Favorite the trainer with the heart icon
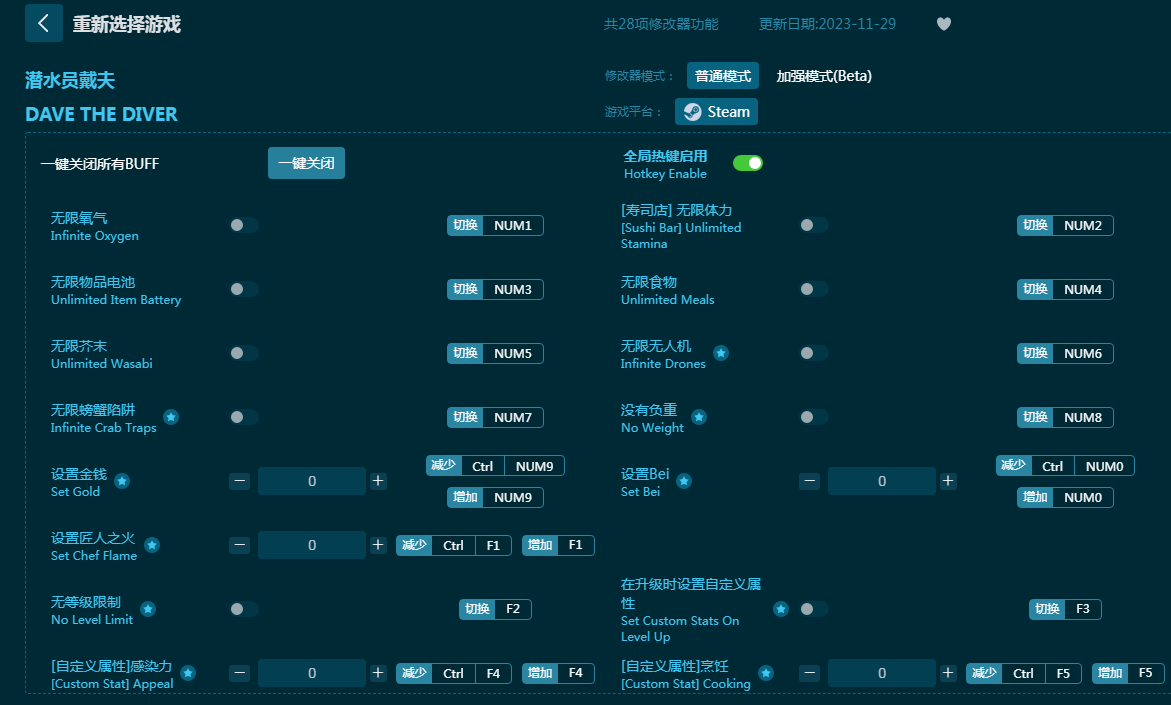The height and width of the screenshot is (705, 1171). click(944, 24)
